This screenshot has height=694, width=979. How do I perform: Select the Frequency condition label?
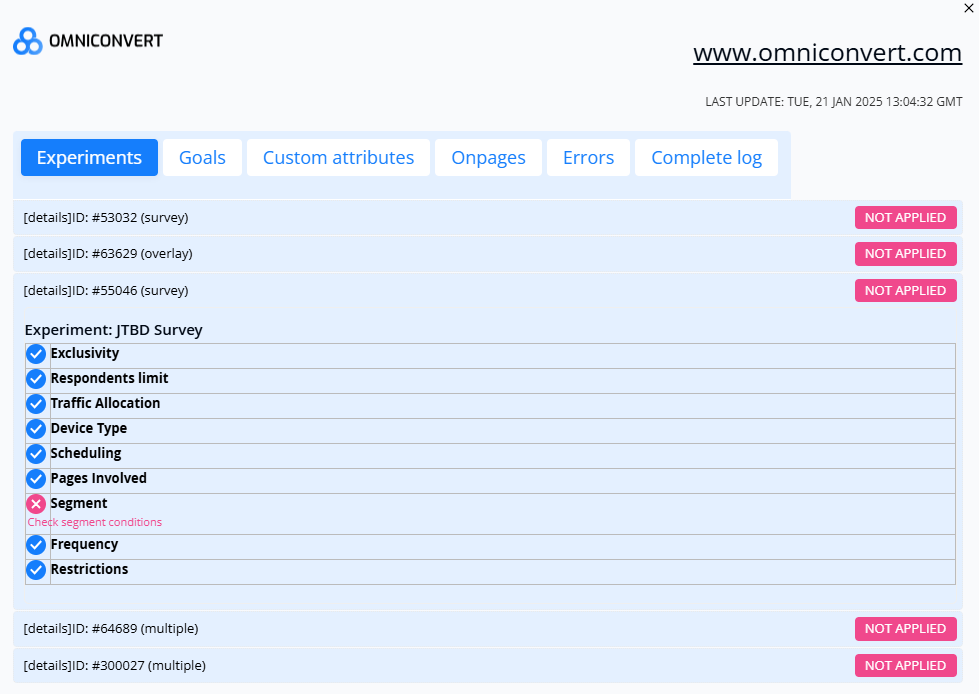(x=84, y=544)
